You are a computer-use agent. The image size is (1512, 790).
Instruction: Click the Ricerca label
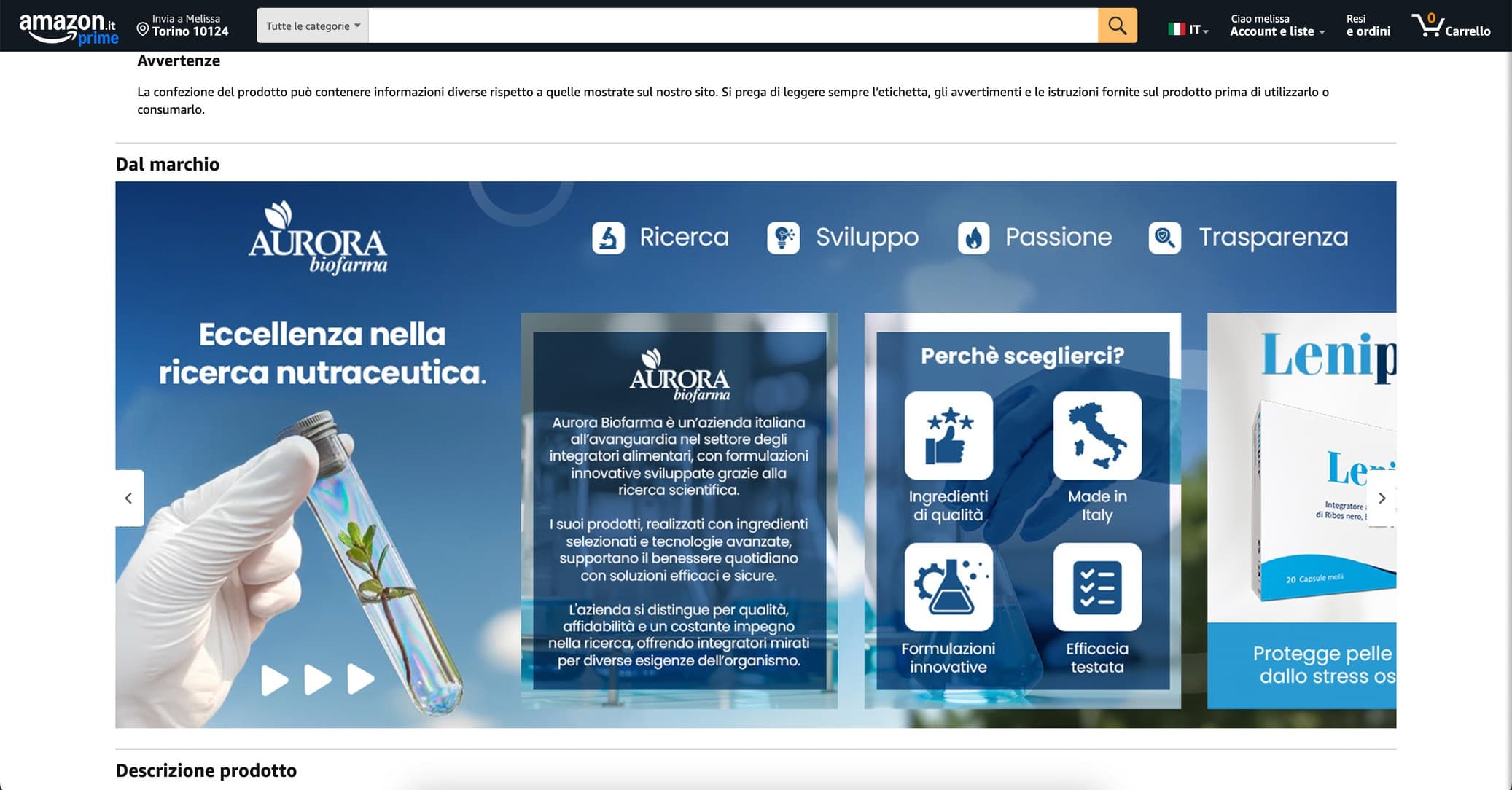tap(684, 238)
